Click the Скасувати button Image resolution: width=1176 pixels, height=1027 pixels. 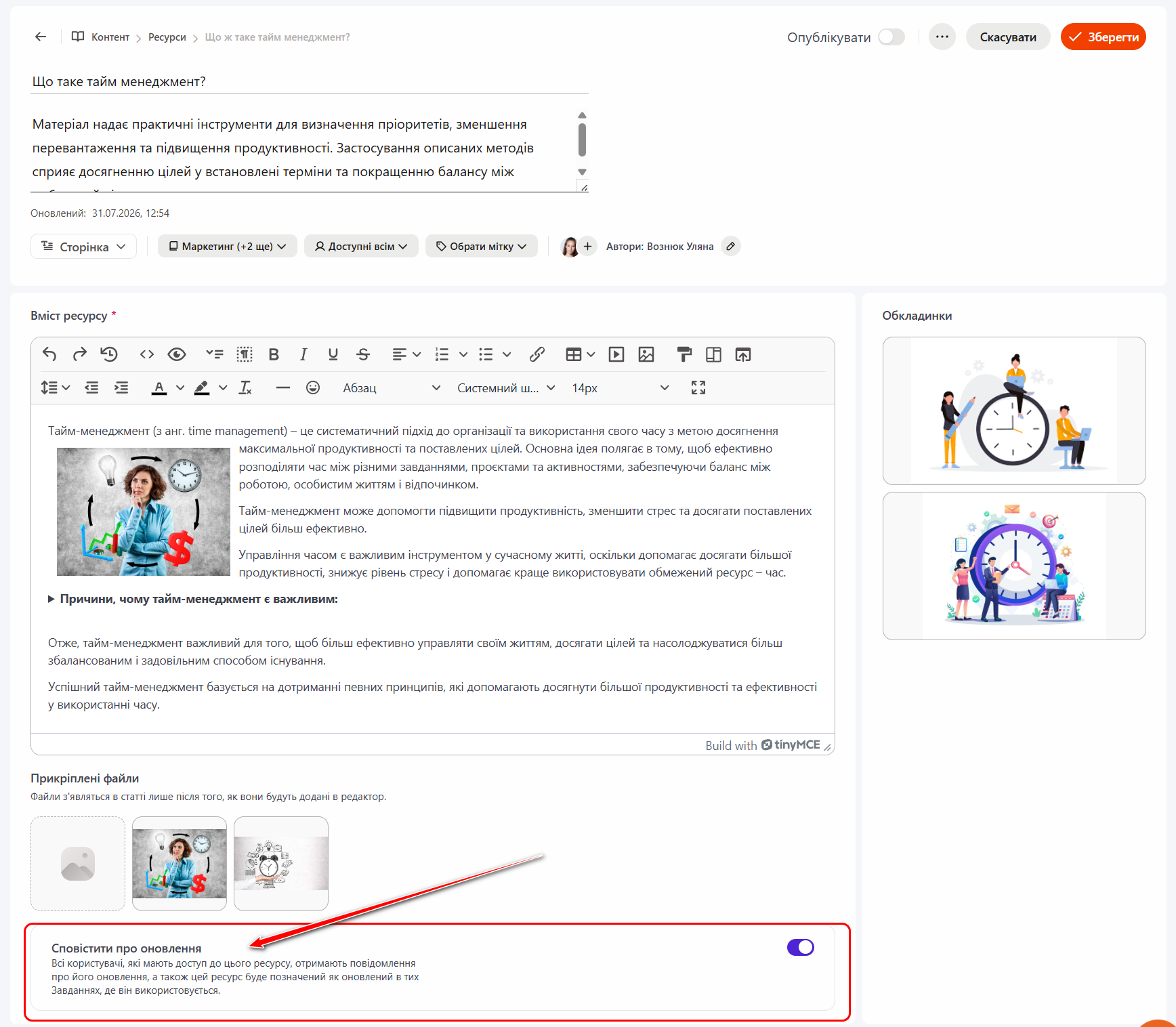(1008, 37)
